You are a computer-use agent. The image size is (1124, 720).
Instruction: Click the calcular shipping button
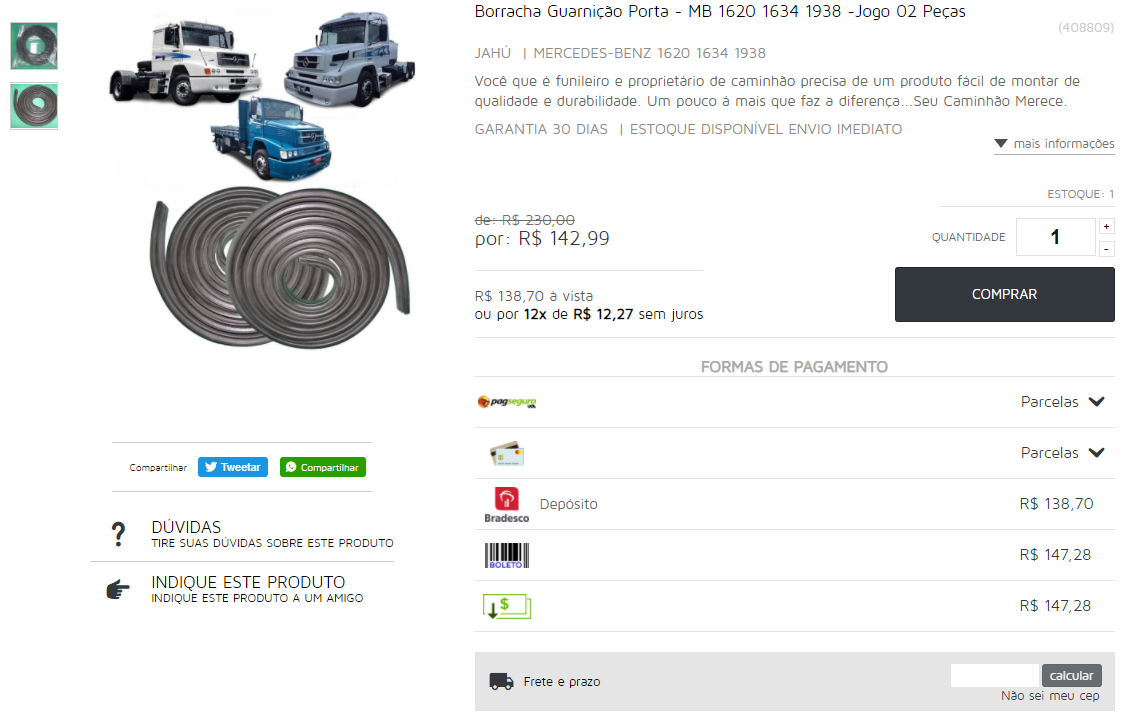point(1072,676)
